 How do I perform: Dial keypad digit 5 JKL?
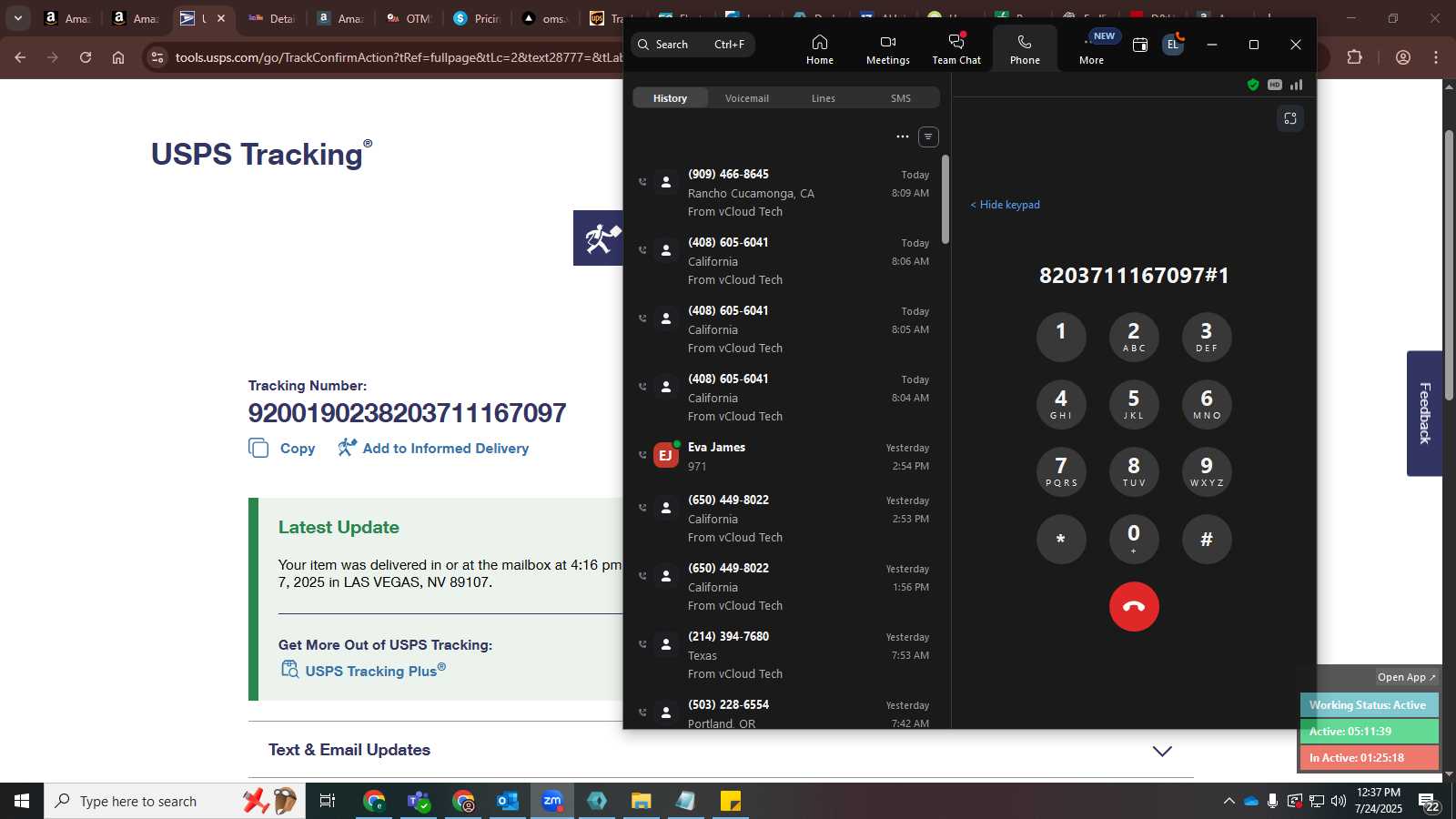point(1134,404)
